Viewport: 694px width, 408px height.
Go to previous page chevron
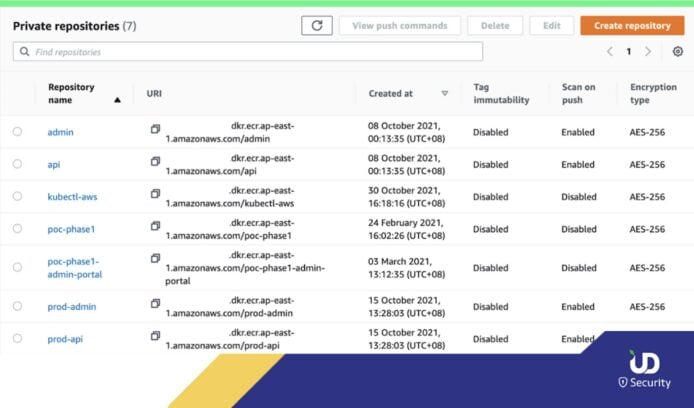[610, 51]
